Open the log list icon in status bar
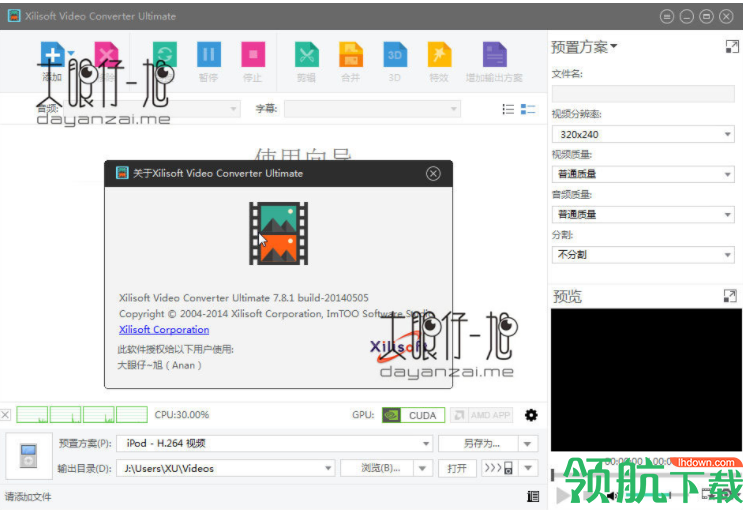Screen dimensions: 743x510 coord(533,496)
